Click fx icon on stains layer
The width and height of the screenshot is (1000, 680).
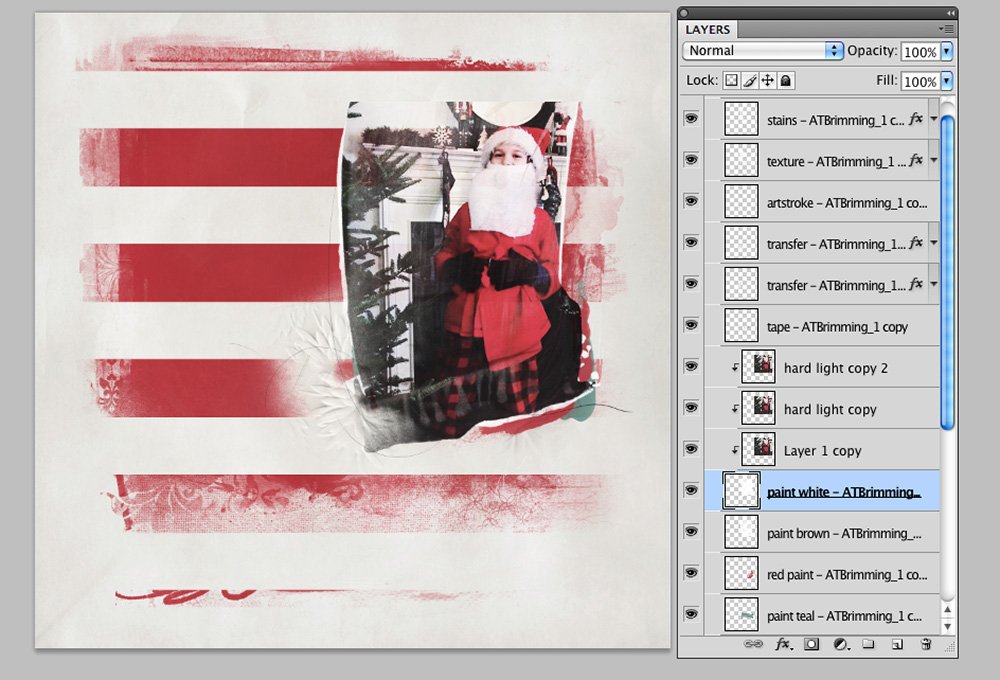click(916, 119)
